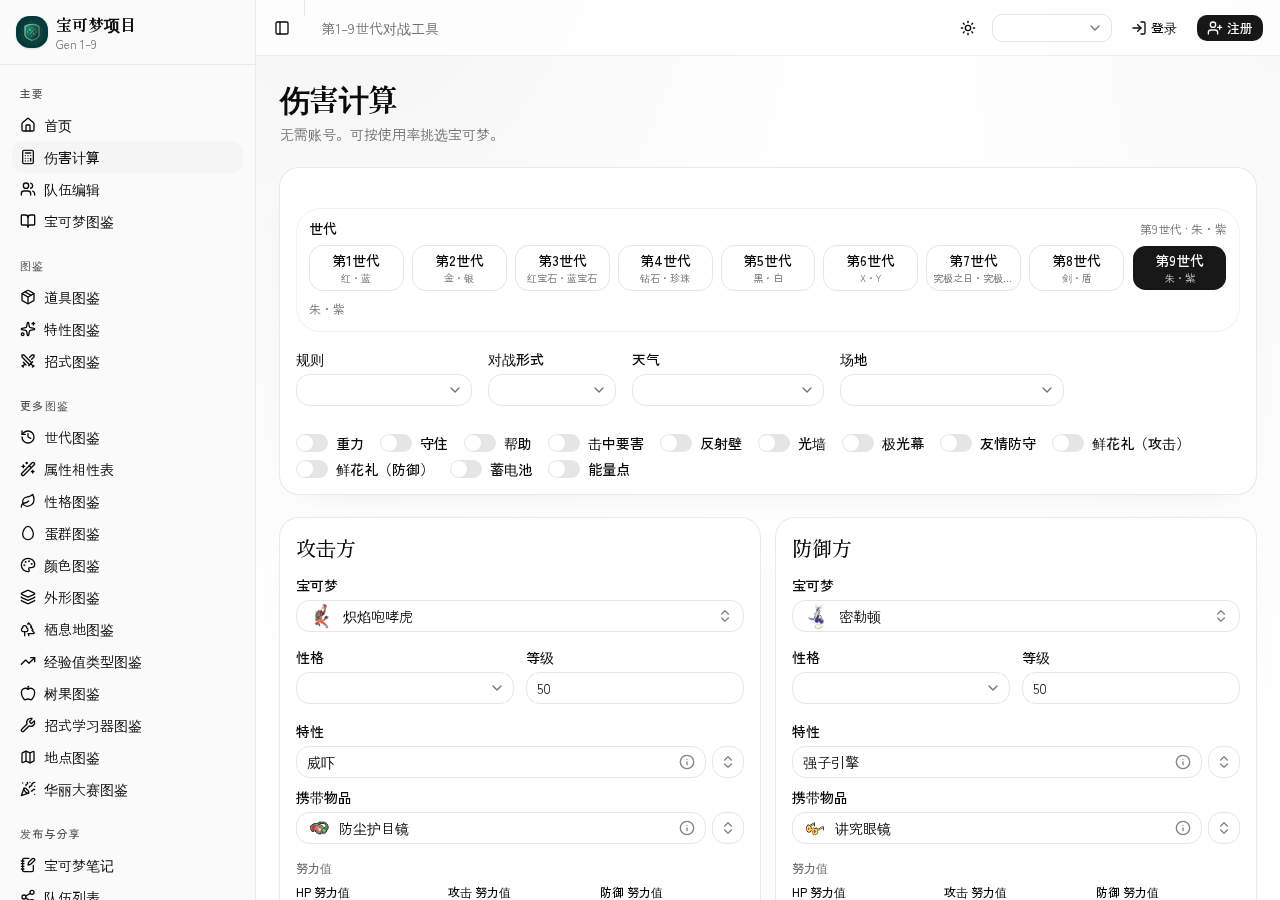Viewport: 1280px width, 900px height.
Task: Enable the 蓄电池 toggle
Action: coord(466,469)
